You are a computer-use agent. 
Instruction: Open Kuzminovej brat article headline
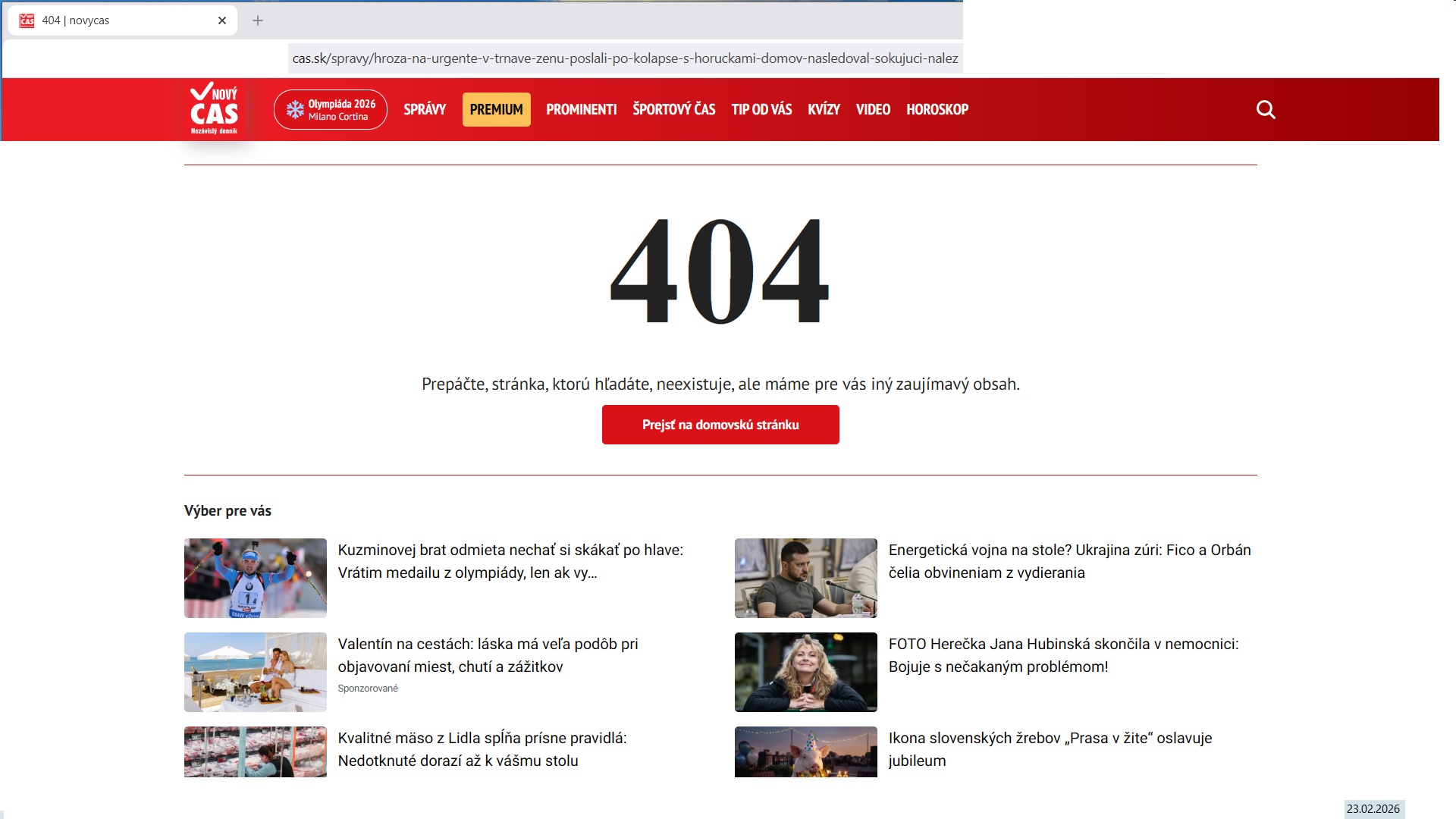pos(510,561)
